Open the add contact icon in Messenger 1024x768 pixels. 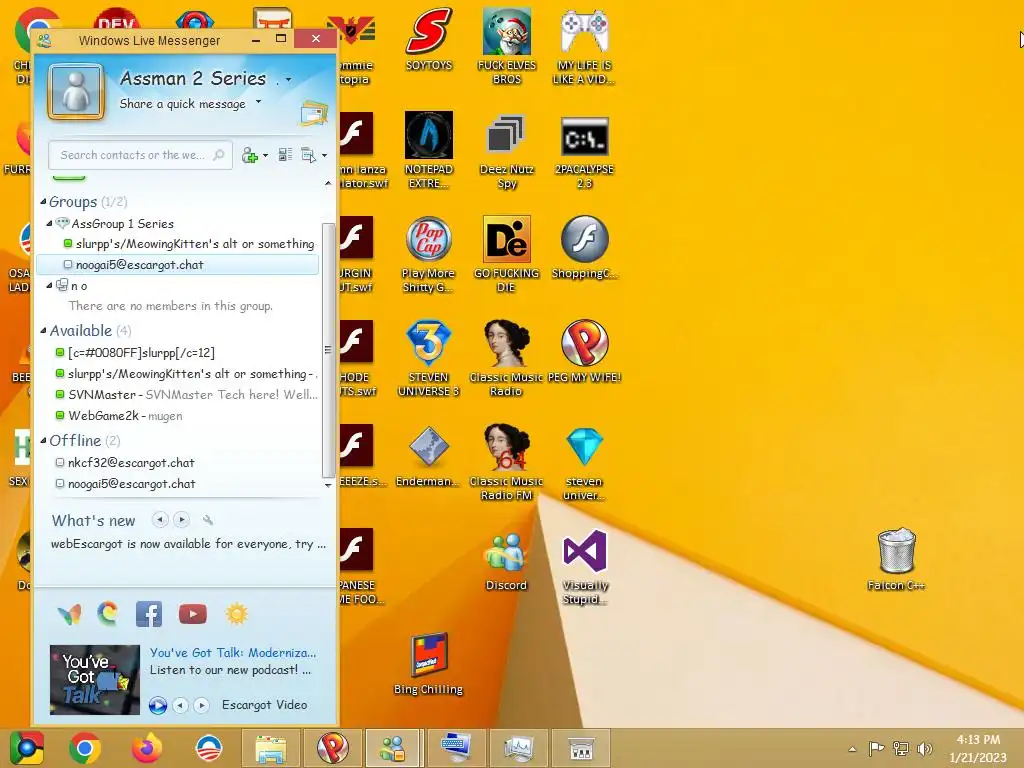[x=250, y=155]
